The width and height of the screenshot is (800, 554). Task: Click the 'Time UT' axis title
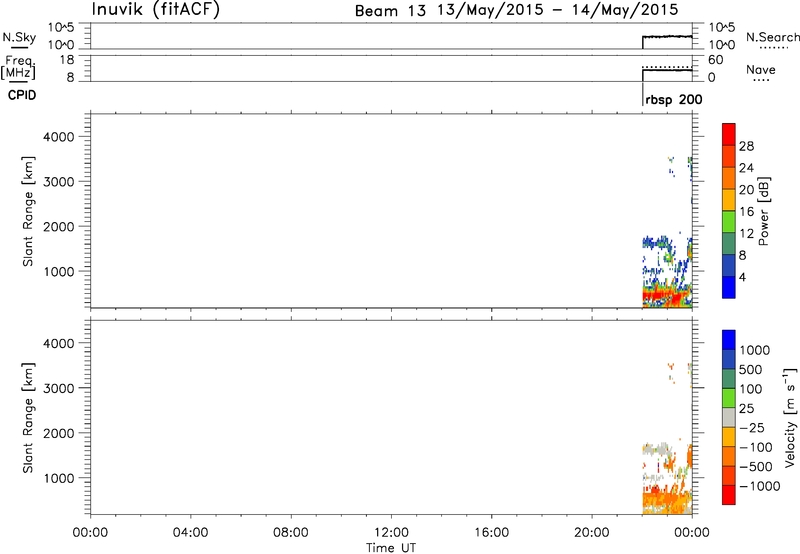(391, 548)
